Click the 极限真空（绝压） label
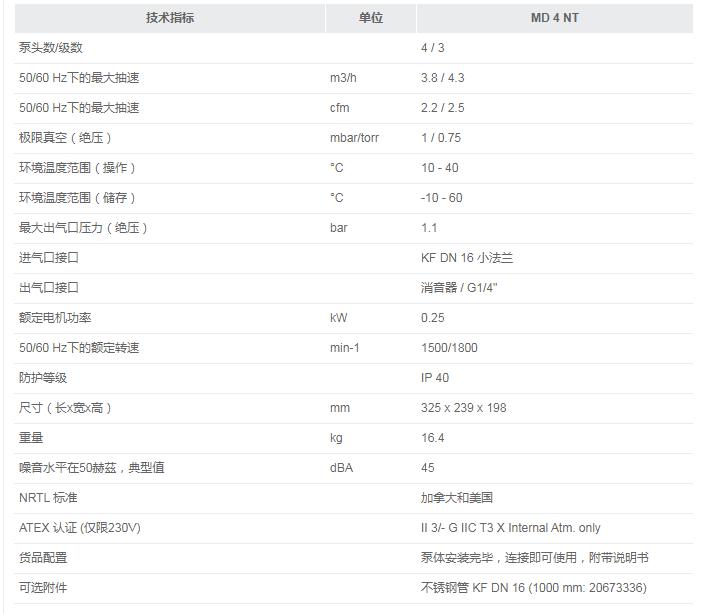Image resolution: width=704 pixels, height=614 pixels. [x=66, y=137]
